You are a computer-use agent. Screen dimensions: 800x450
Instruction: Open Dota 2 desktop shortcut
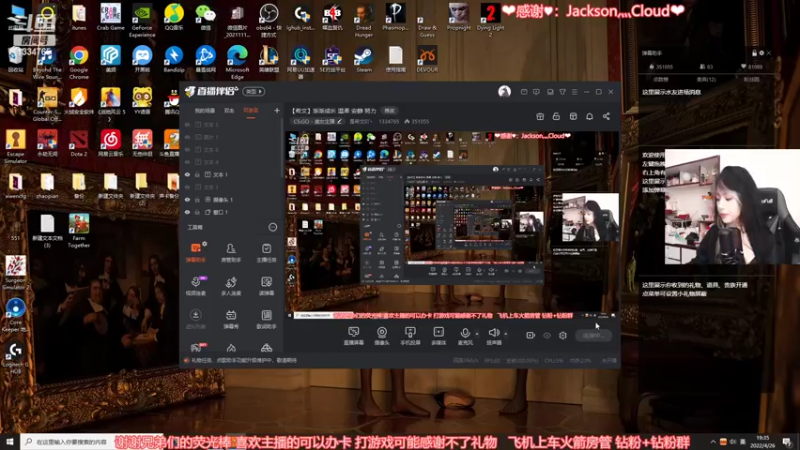(79, 143)
